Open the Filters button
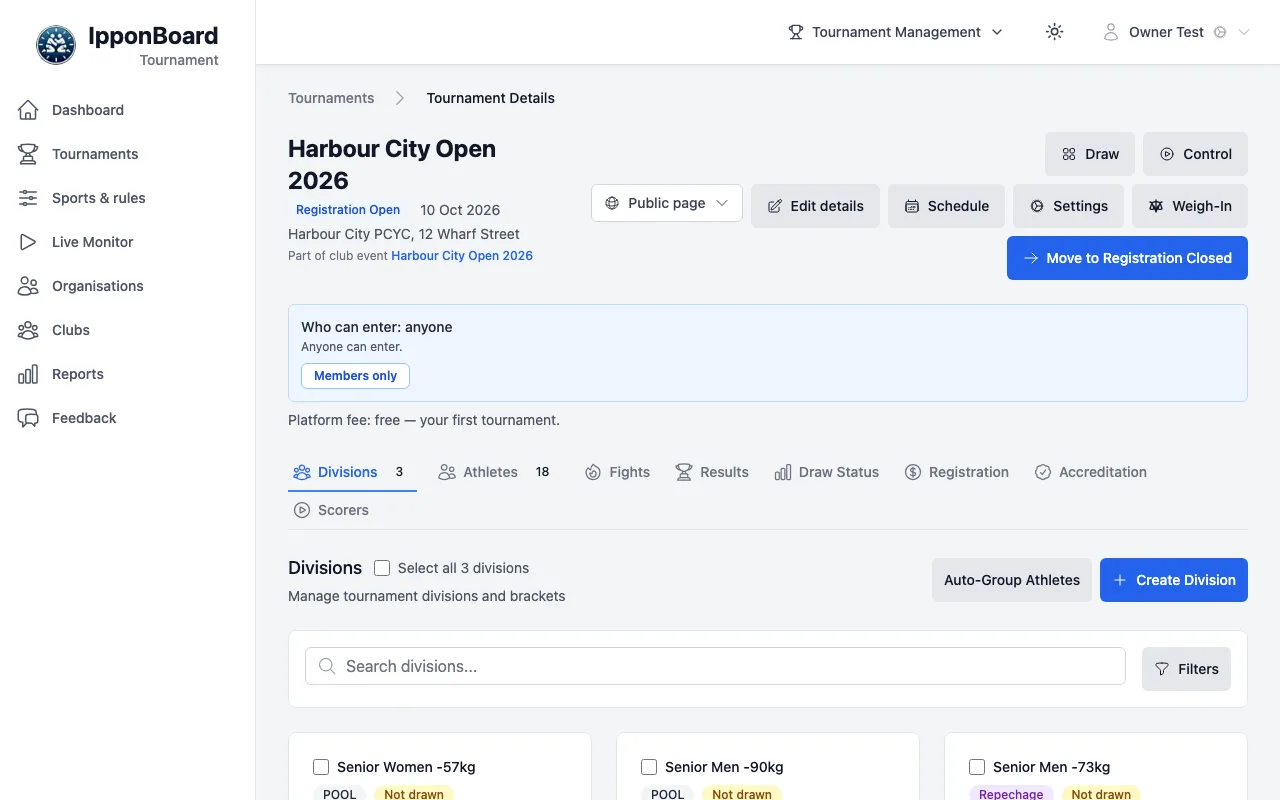 point(1186,669)
